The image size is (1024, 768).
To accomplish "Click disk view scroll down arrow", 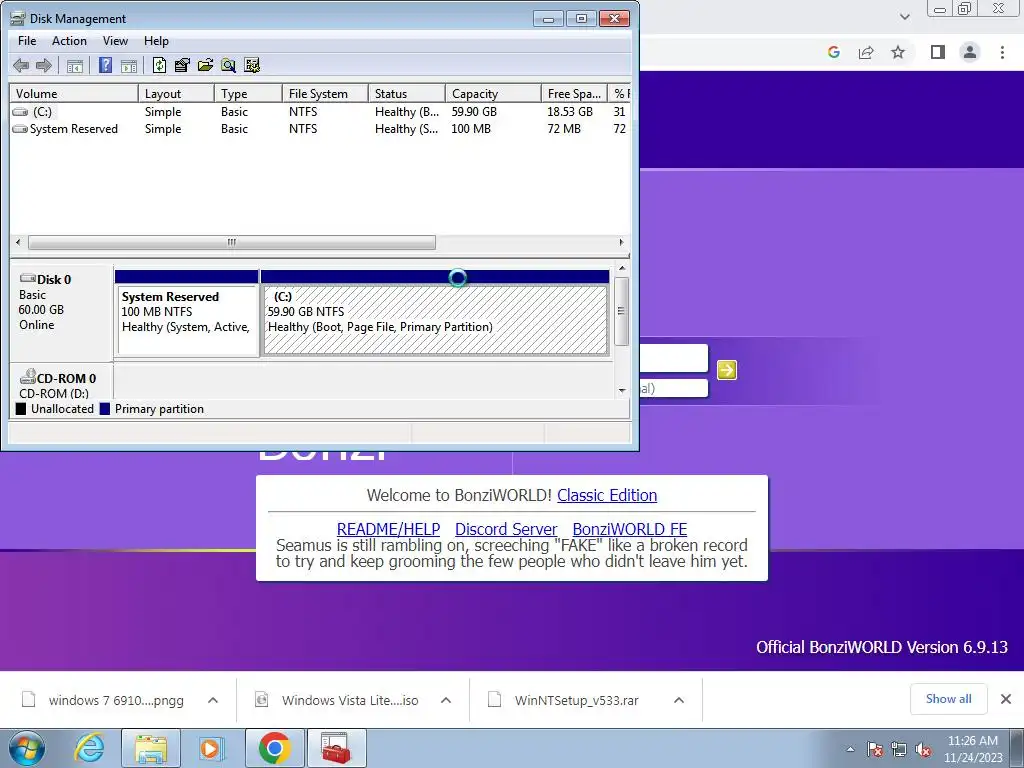I will tap(622, 391).
